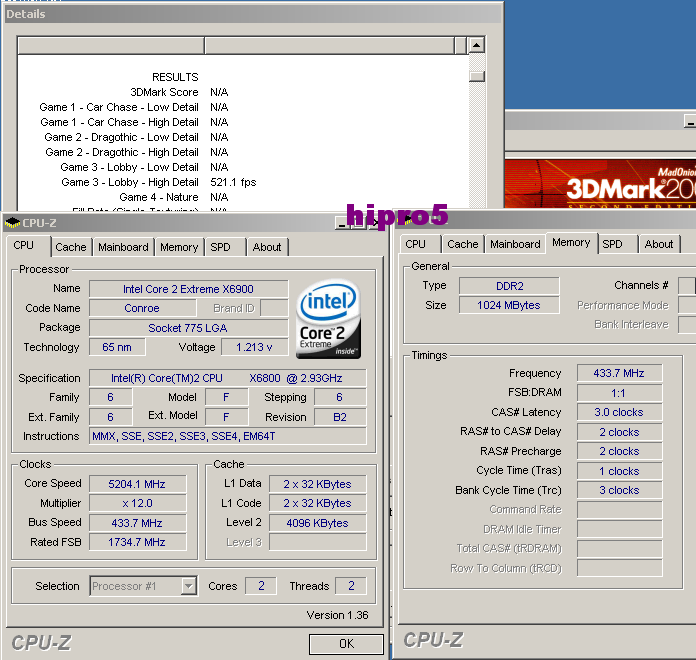Select the CPU tab in left CPU-Z window
This screenshot has height=660, width=696.
pos(28,245)
